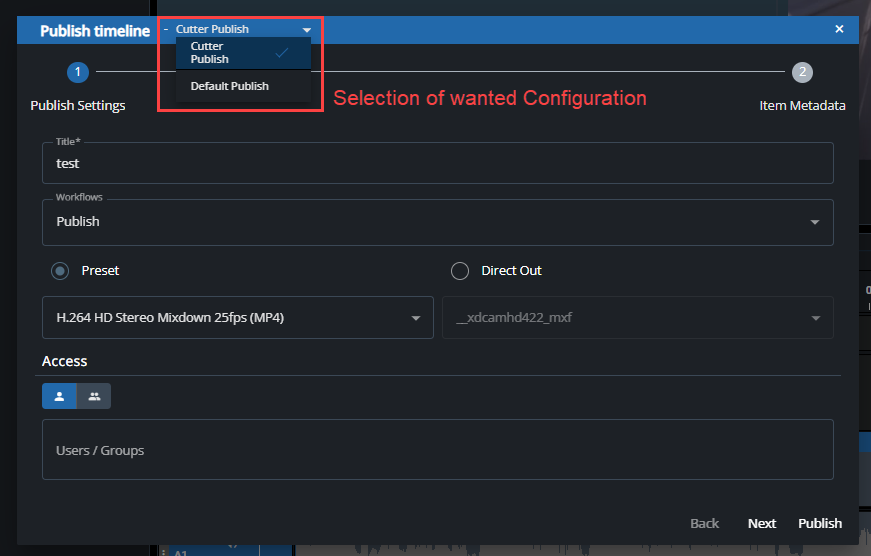This screenshot has width=871, height=556.
Task: Select the Preset radio button
Action: (x=61, y=271)
